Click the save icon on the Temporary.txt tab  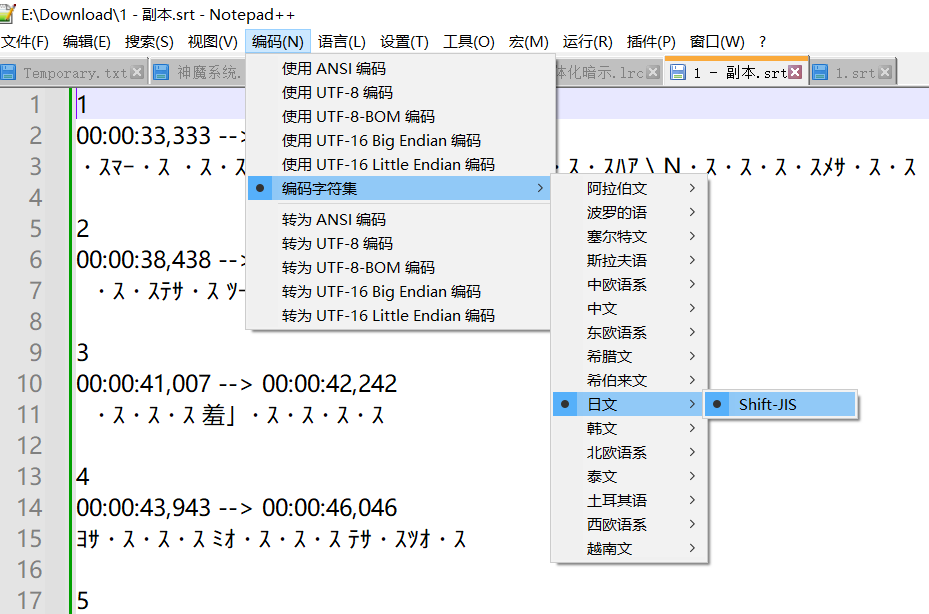point(10,73)
